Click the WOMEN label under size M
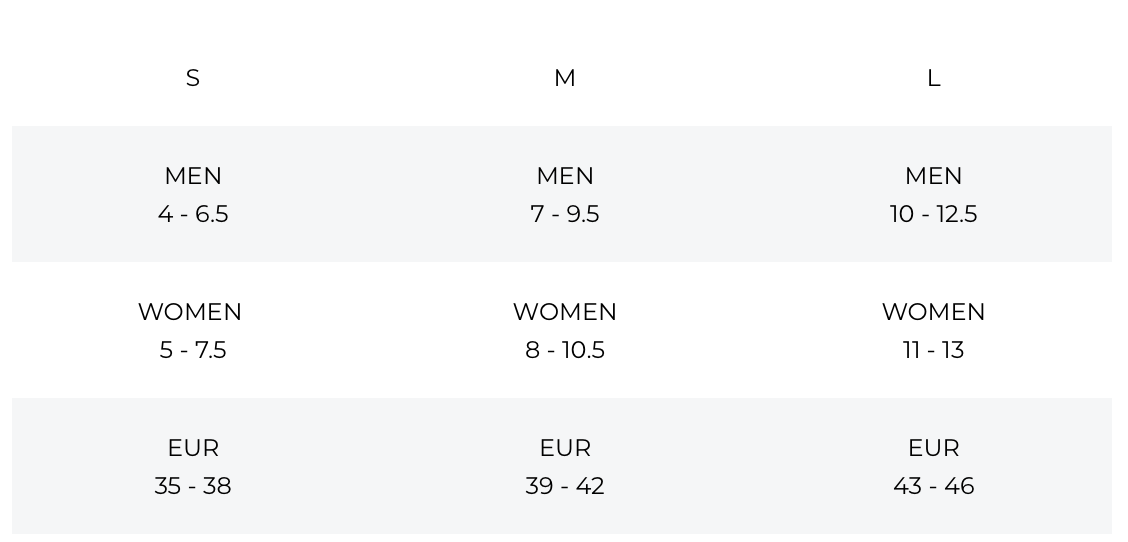This screenshot has width=1128, height=542. pyautogui.click(x=565, y=312)
